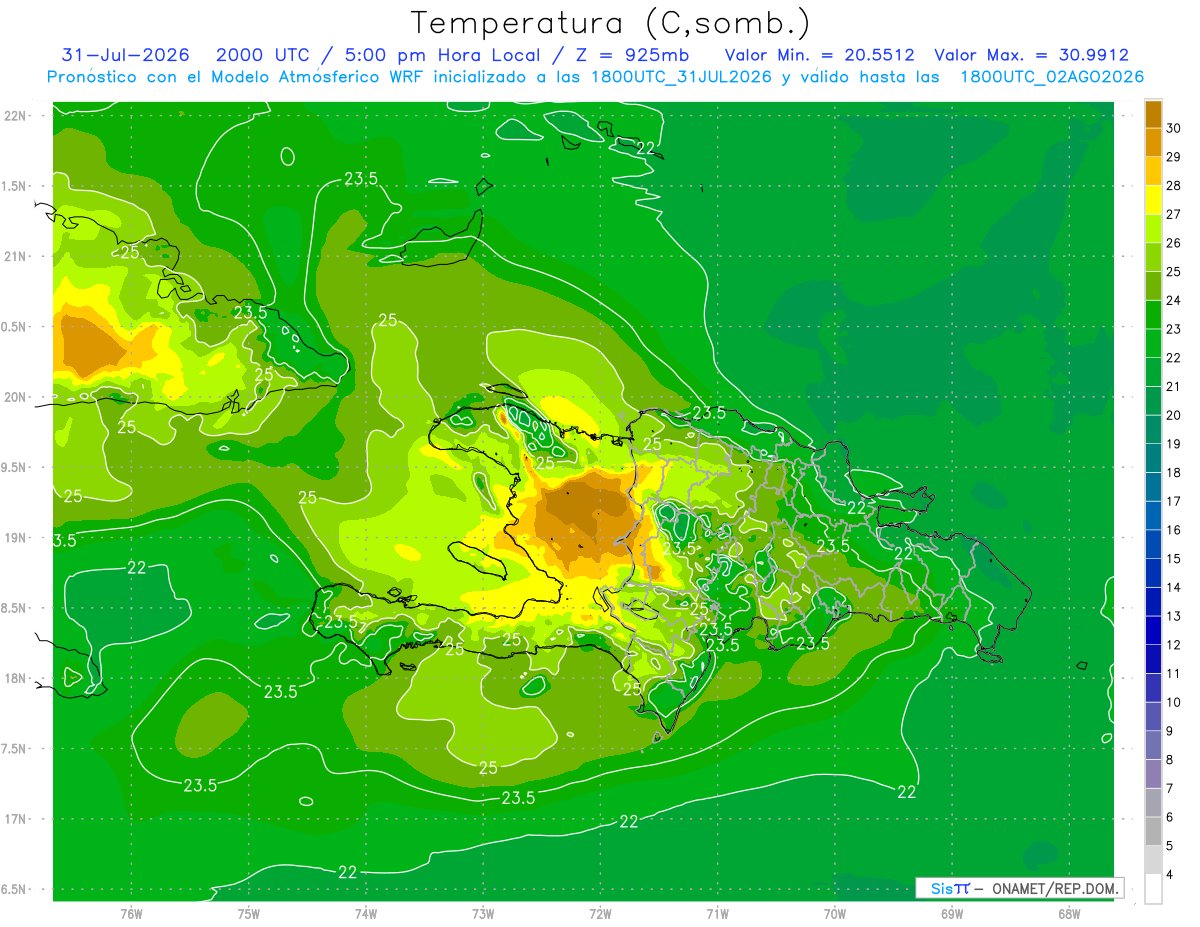This screenshot has height=927, width=1200.
Task: Click colorbar legend value "15"
Action: (1174, 559)
